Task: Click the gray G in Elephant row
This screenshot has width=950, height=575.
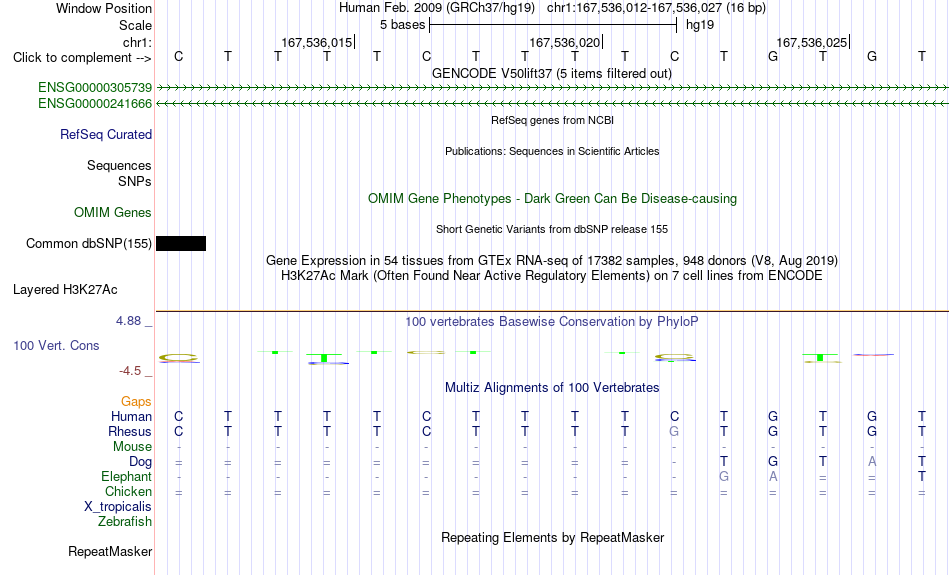Action: (723, 477)
